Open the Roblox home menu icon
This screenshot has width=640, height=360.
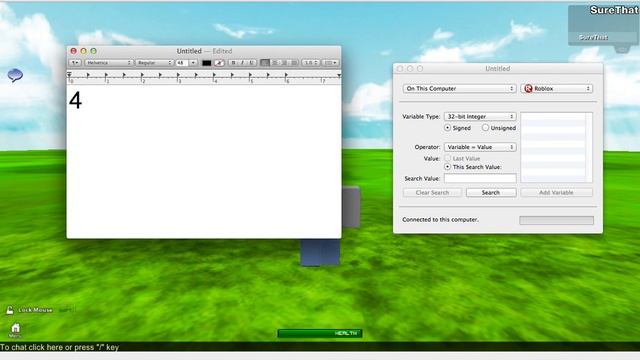(x=15, y=330)
